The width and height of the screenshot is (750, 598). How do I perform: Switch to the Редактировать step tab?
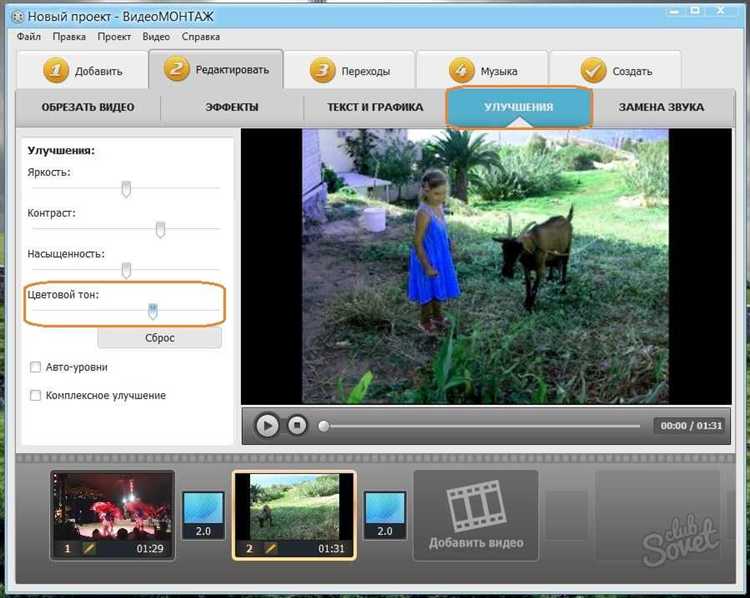tap(216, 70)
